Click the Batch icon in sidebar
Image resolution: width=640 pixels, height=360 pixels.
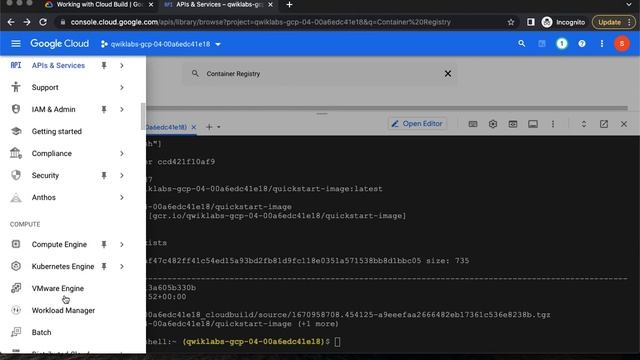click(x=16, y=332)
